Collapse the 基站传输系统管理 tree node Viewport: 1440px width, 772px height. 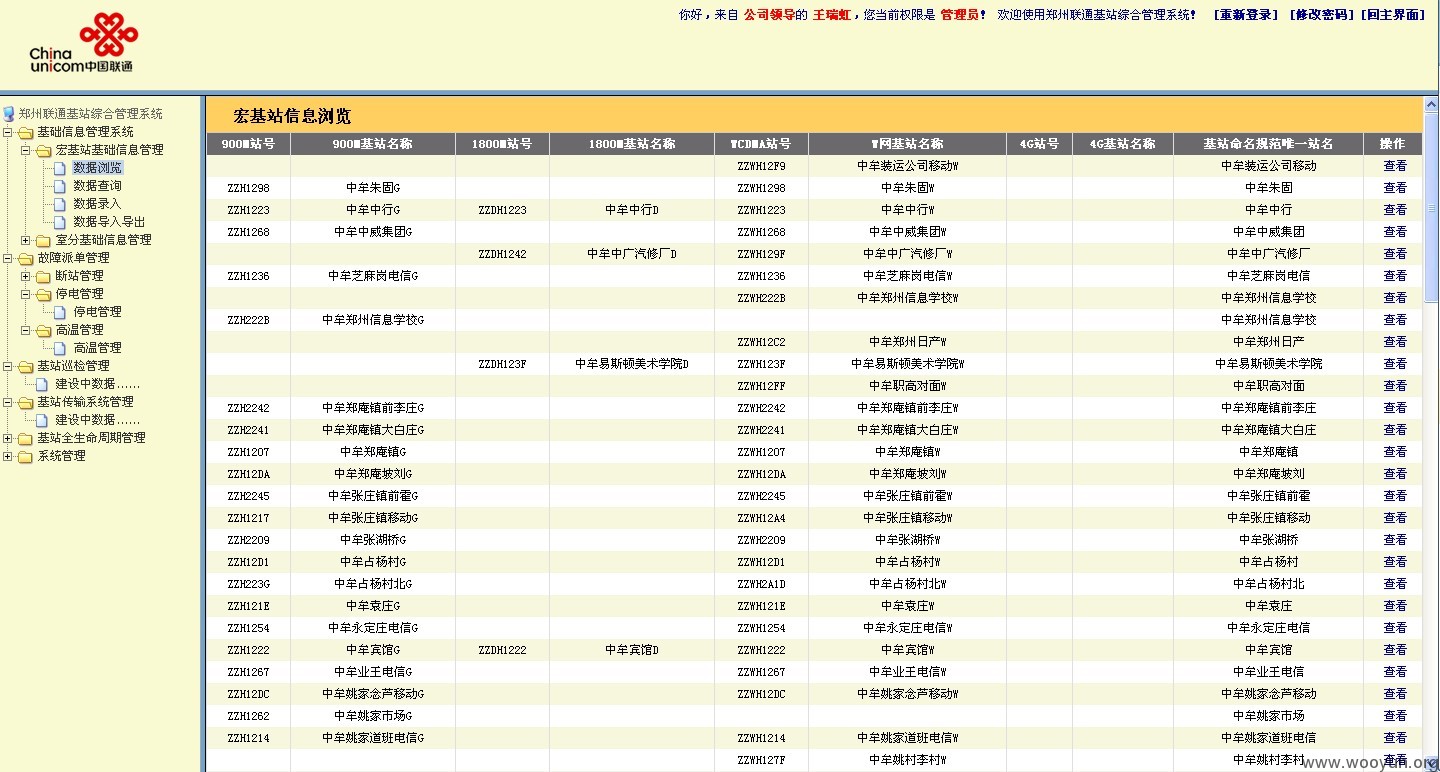click(8, 402)
